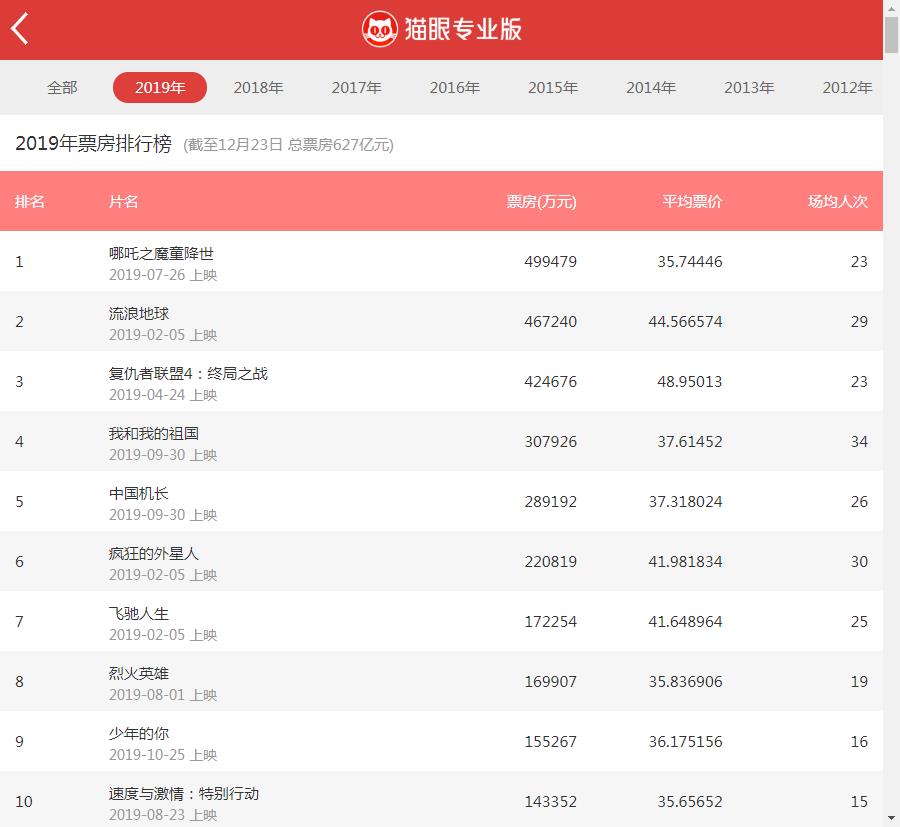Switch to the 2014年 tab
900x827 pixels.
(x=651, y=88)
